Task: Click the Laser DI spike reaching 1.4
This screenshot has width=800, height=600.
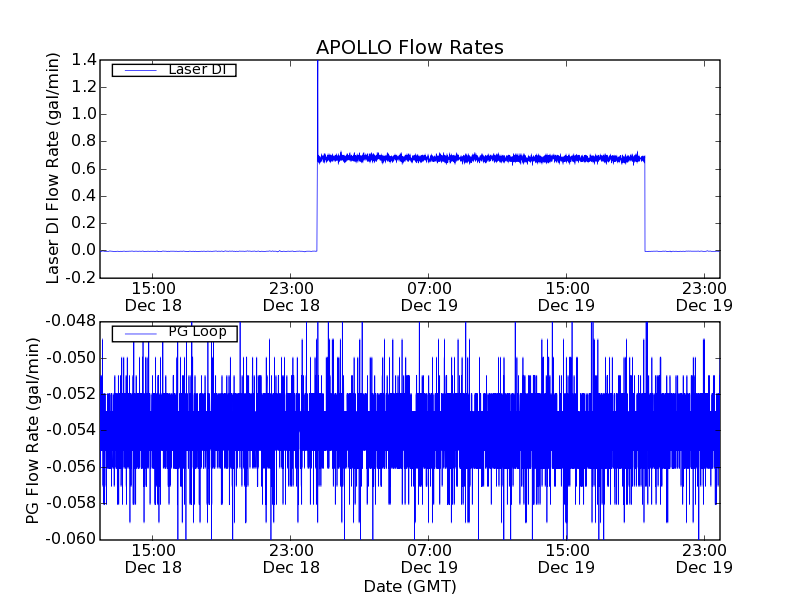Action: click(x=318, y=107)
